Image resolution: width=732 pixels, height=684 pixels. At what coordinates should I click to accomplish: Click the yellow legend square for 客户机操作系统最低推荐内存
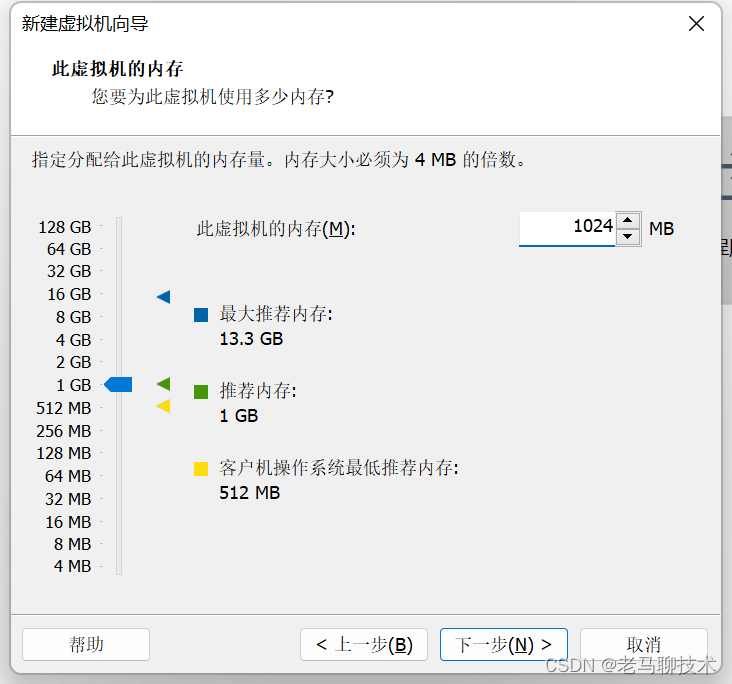click(201, 469)
